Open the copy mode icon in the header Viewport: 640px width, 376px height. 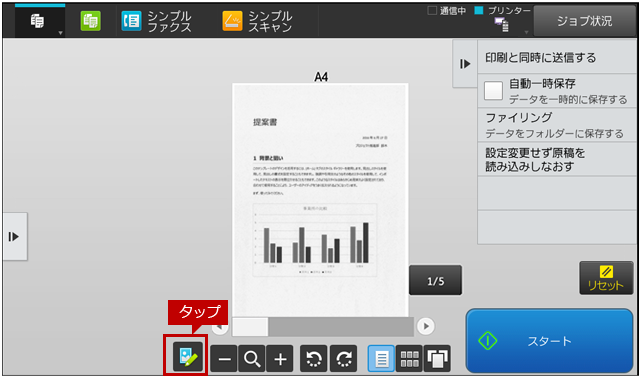point(38,21)
